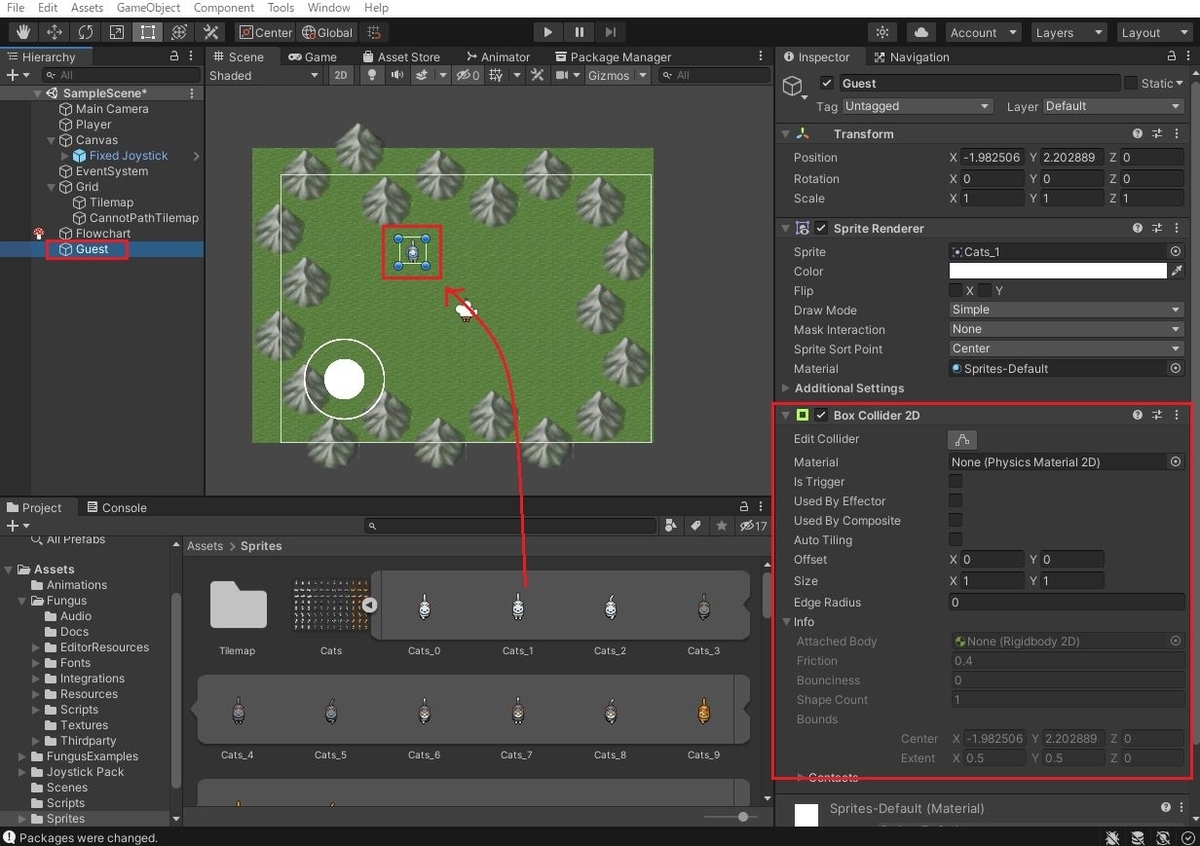Select the Transform tool
Viewport: 1200px width, 846px height.
(x=178, y=32)
